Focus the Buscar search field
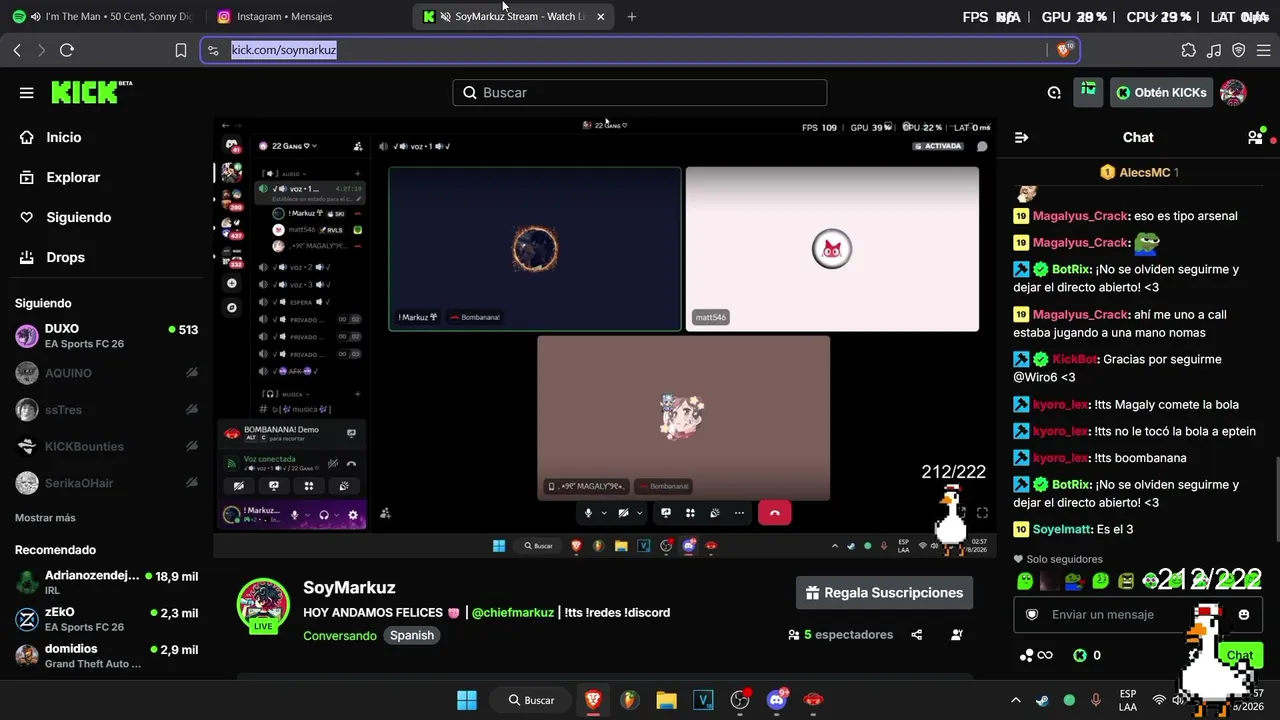This screenshot has height=720, width=1280. pos(640,92)
